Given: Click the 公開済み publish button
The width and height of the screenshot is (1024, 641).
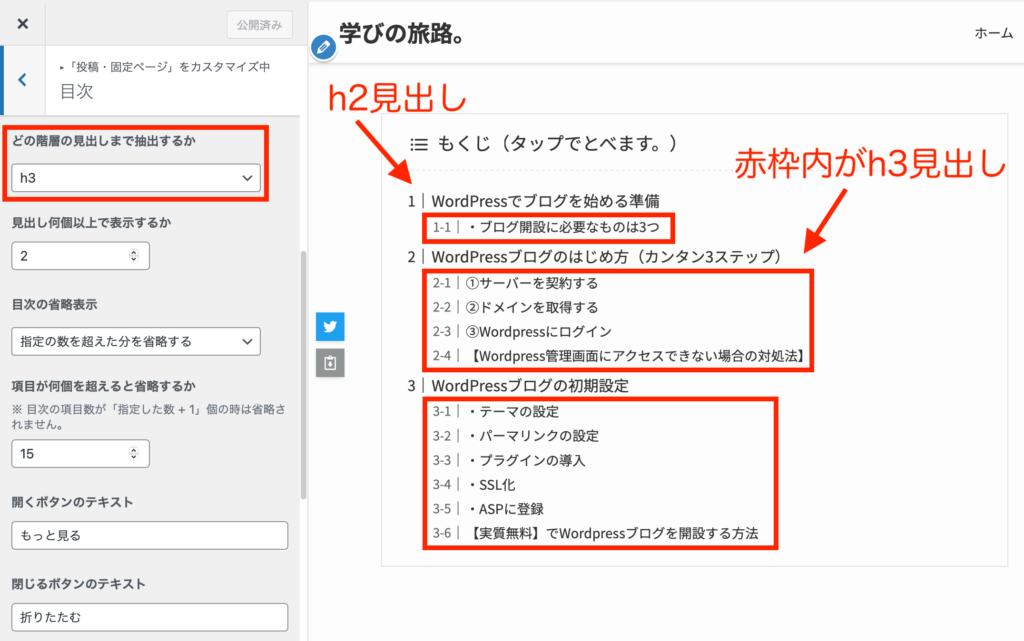Looking at the screenshot, I should [259, 25].
